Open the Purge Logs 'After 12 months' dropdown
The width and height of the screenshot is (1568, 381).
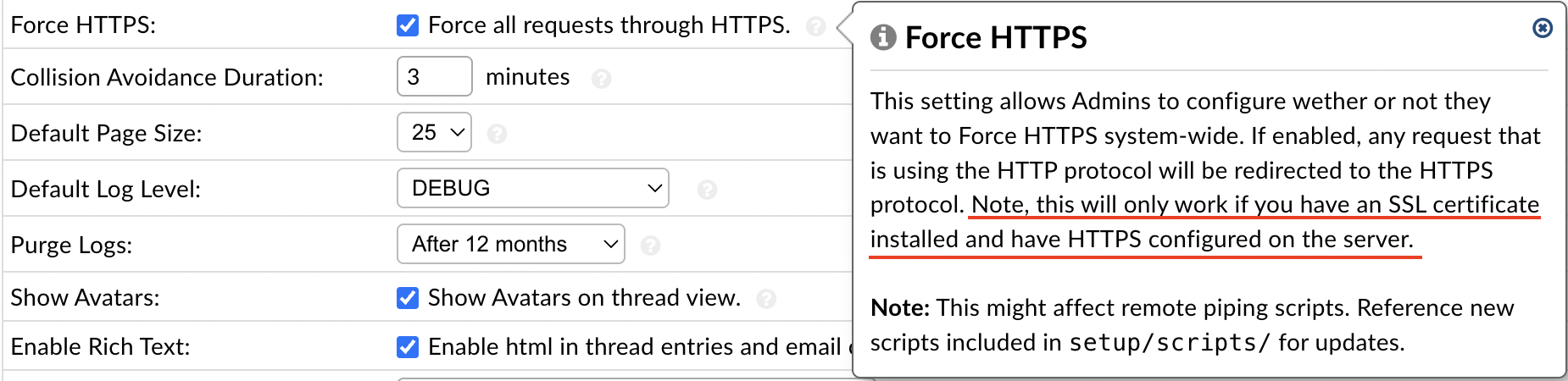(510, 245)
